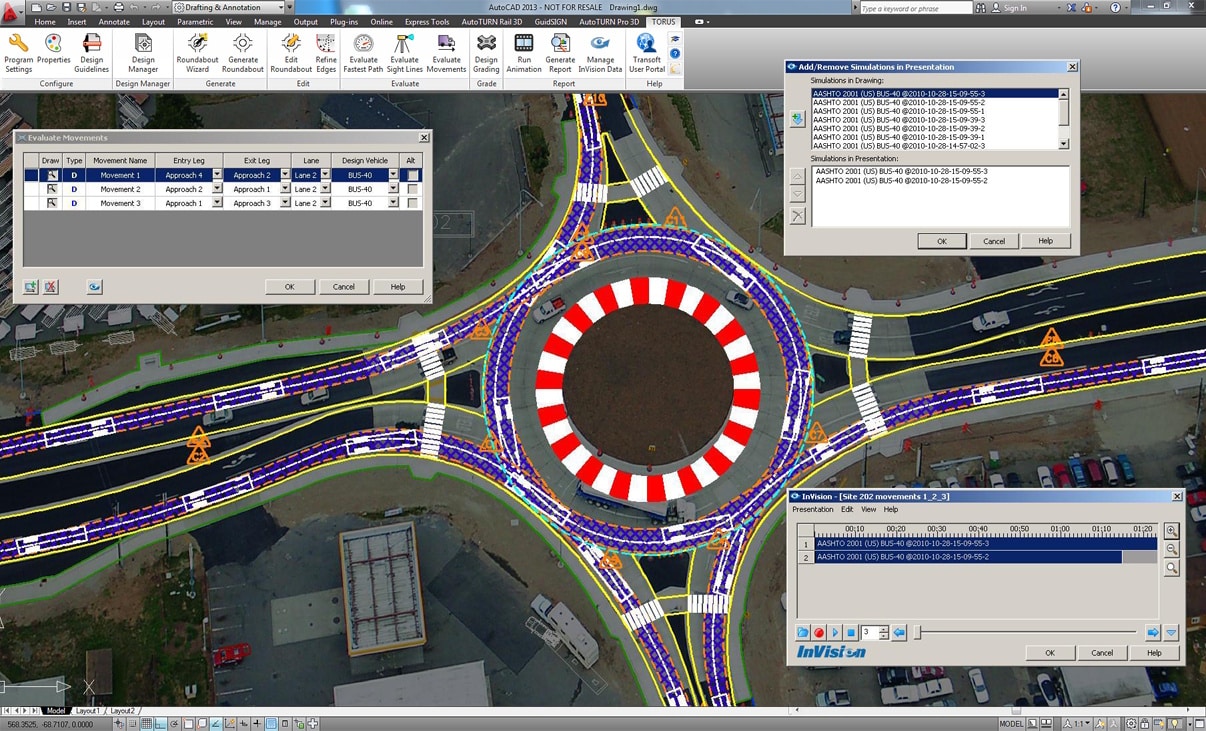Open the Presentation menu in InVision
Image resolution: width=1206 pixels, height=731 pixels.
[812, 510]
